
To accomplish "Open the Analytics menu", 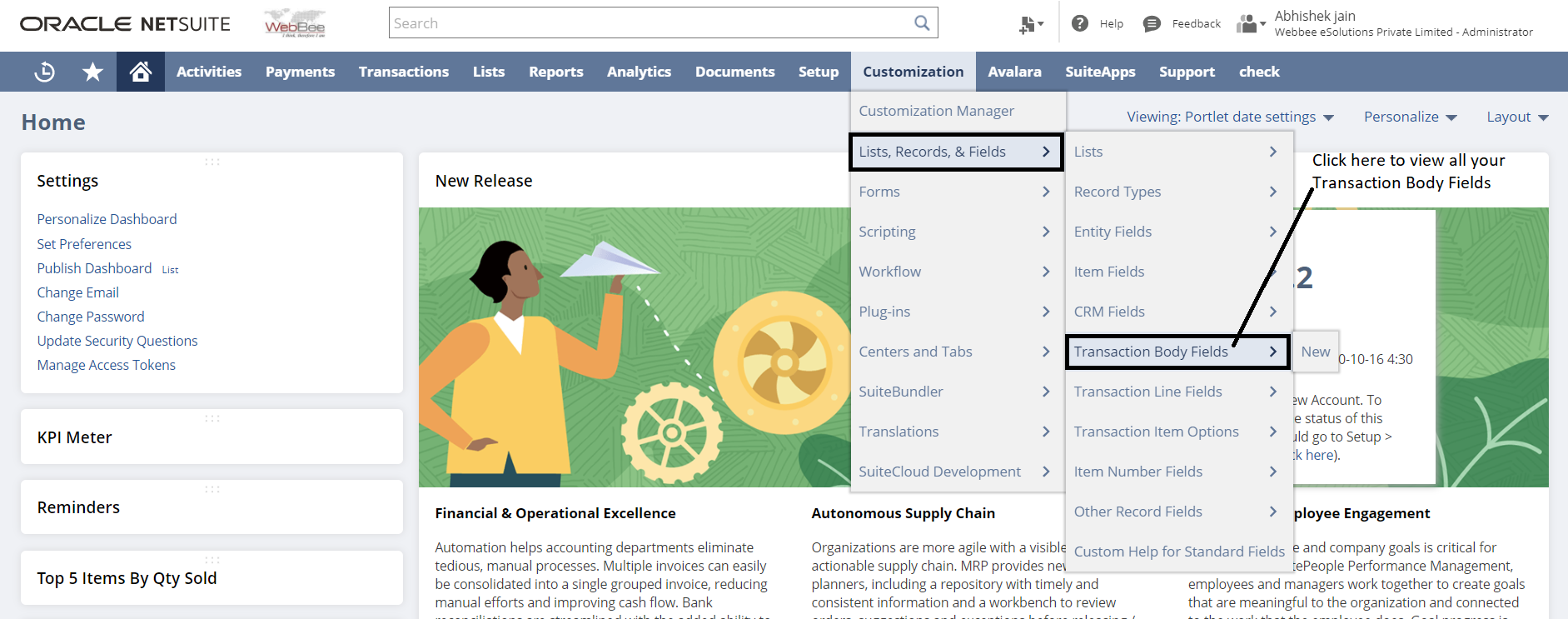I will (639, 72).
